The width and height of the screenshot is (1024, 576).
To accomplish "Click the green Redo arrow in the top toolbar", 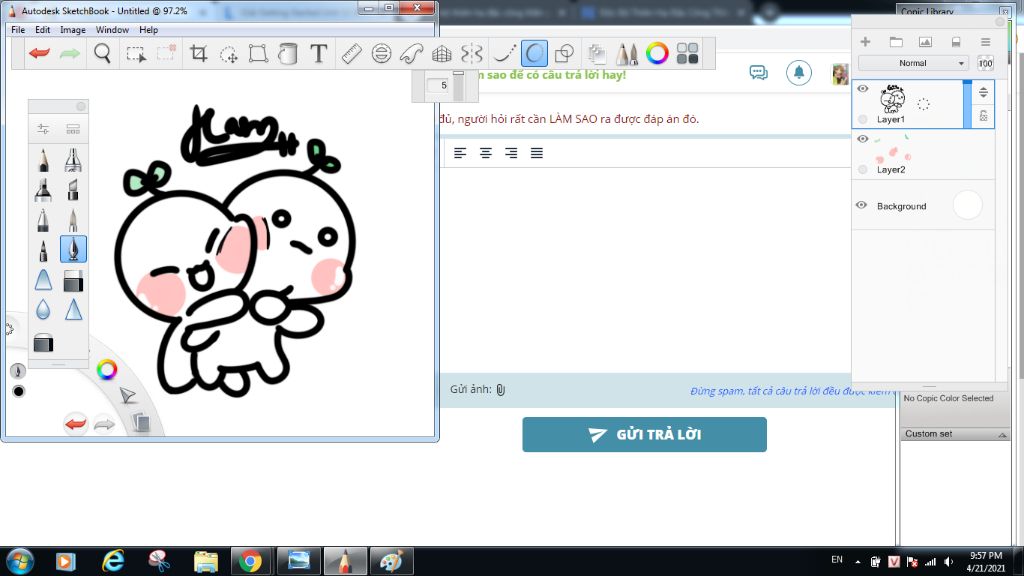I will click(x=69, y=54).
